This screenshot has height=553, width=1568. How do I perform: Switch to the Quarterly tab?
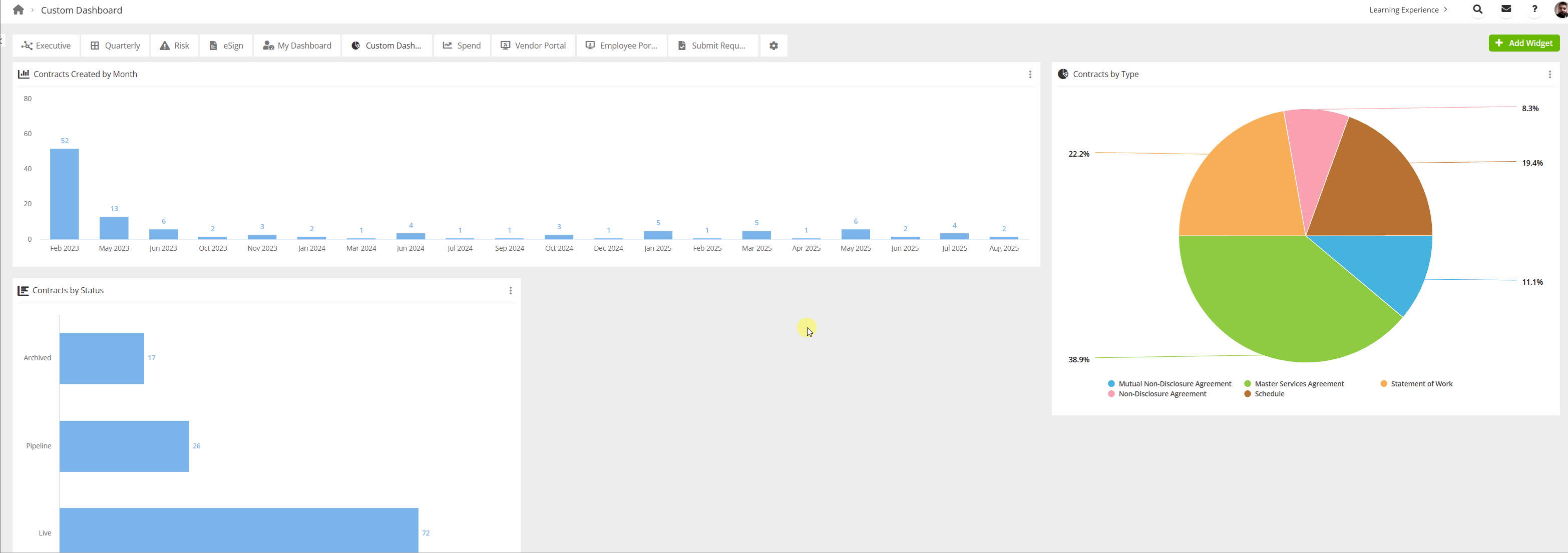pyautogui.click(x=115, y=46)
